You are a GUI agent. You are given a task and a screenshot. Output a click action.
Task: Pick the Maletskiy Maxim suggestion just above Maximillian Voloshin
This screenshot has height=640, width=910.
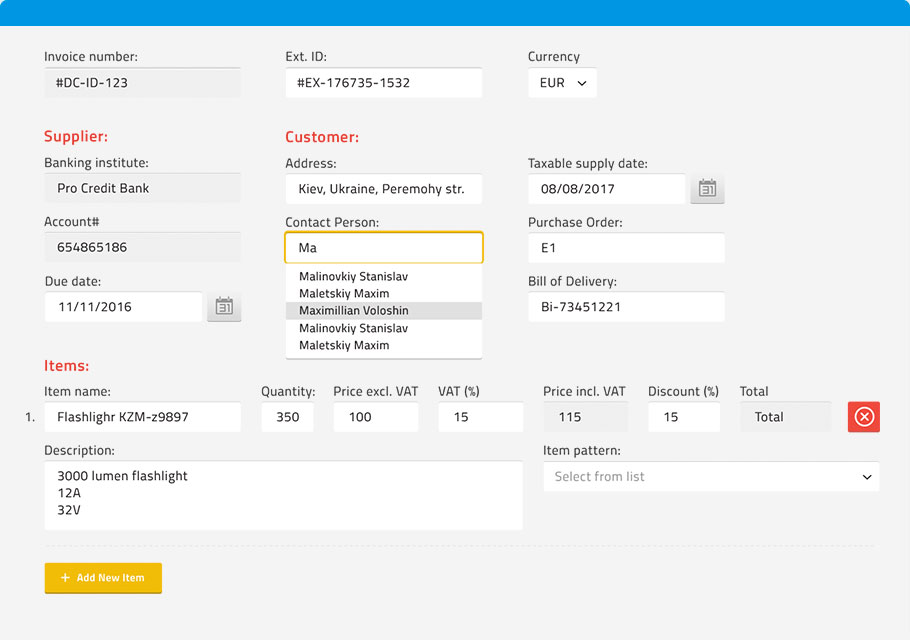pyautogui.click(x=384, y=294)
